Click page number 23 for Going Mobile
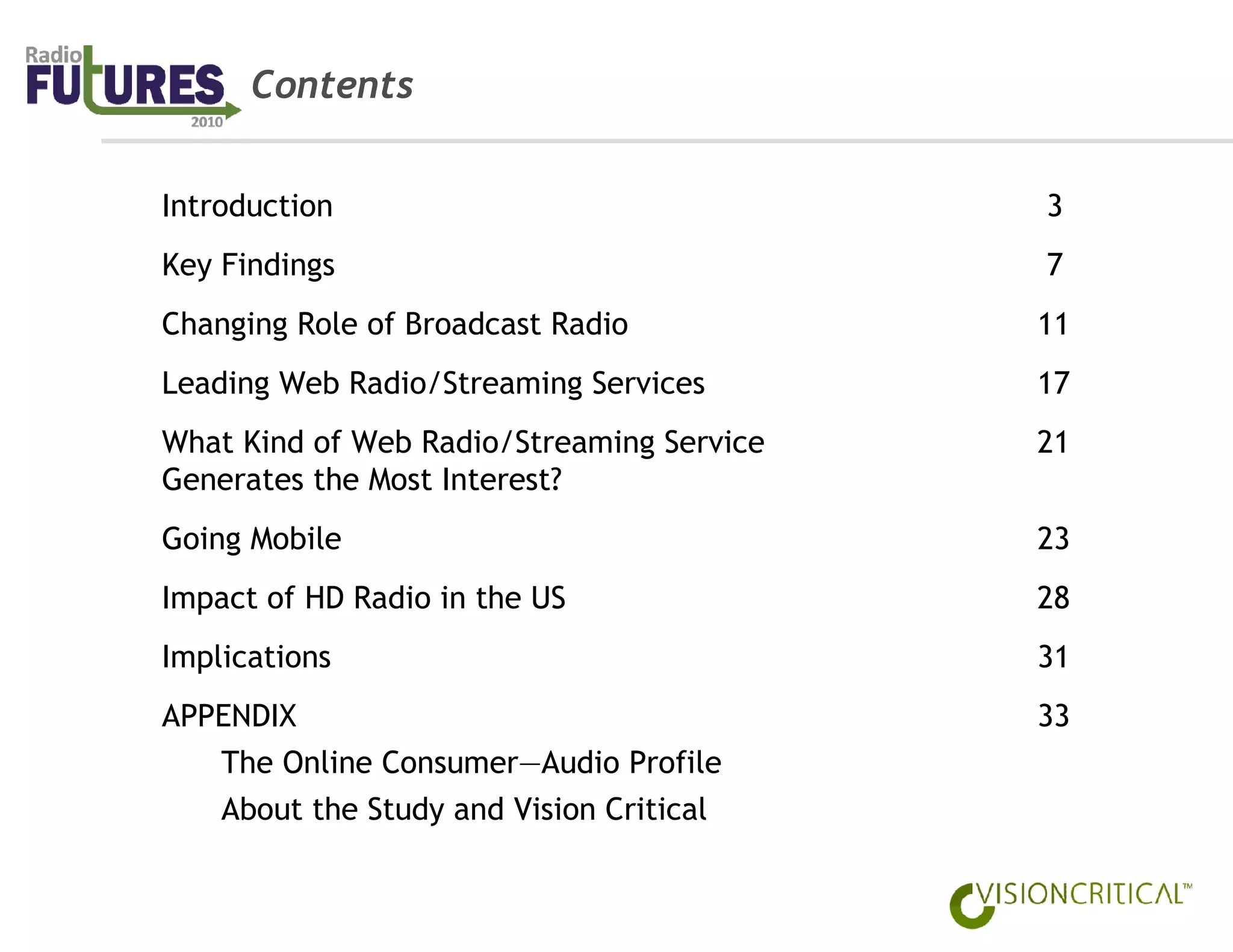This screenshot has width=1233, height=952. click(1053, 539)
